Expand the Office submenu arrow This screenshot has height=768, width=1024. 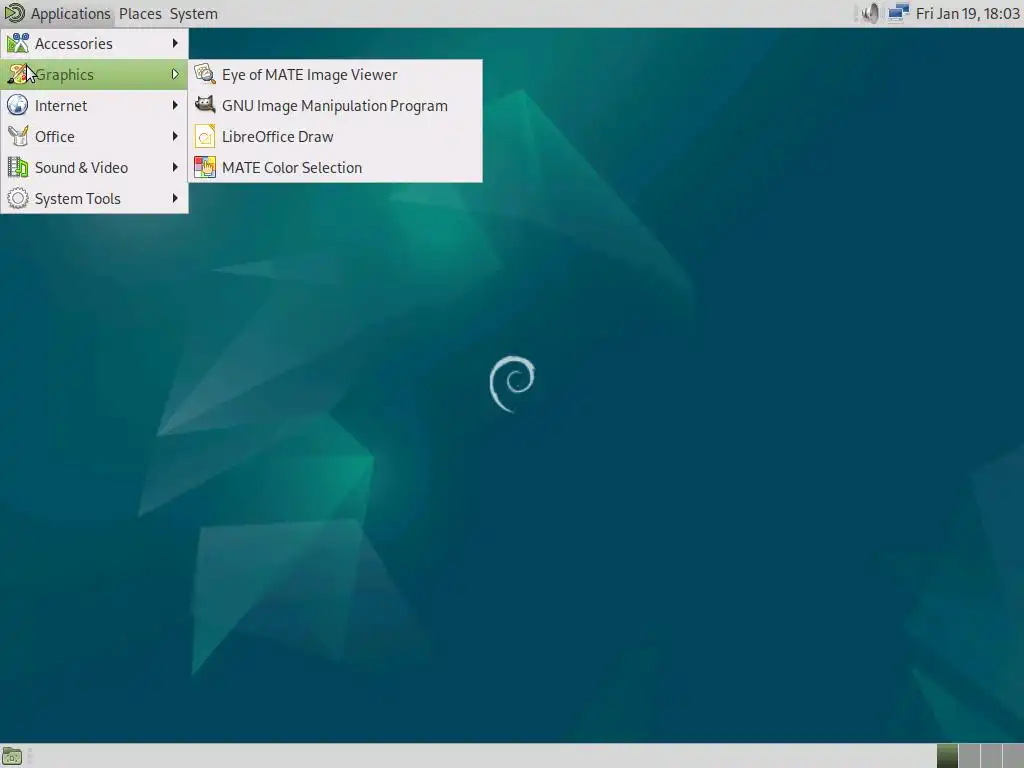coord(175,136)
